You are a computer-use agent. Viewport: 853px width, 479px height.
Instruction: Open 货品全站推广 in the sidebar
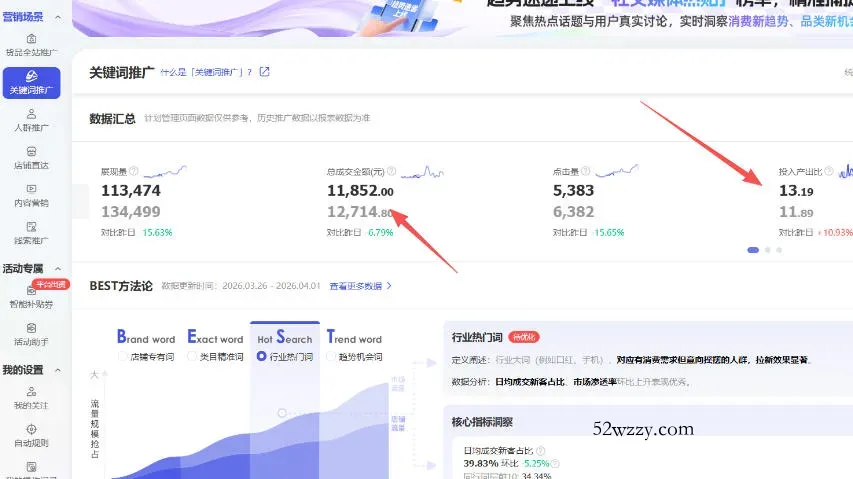pos(31,46)
